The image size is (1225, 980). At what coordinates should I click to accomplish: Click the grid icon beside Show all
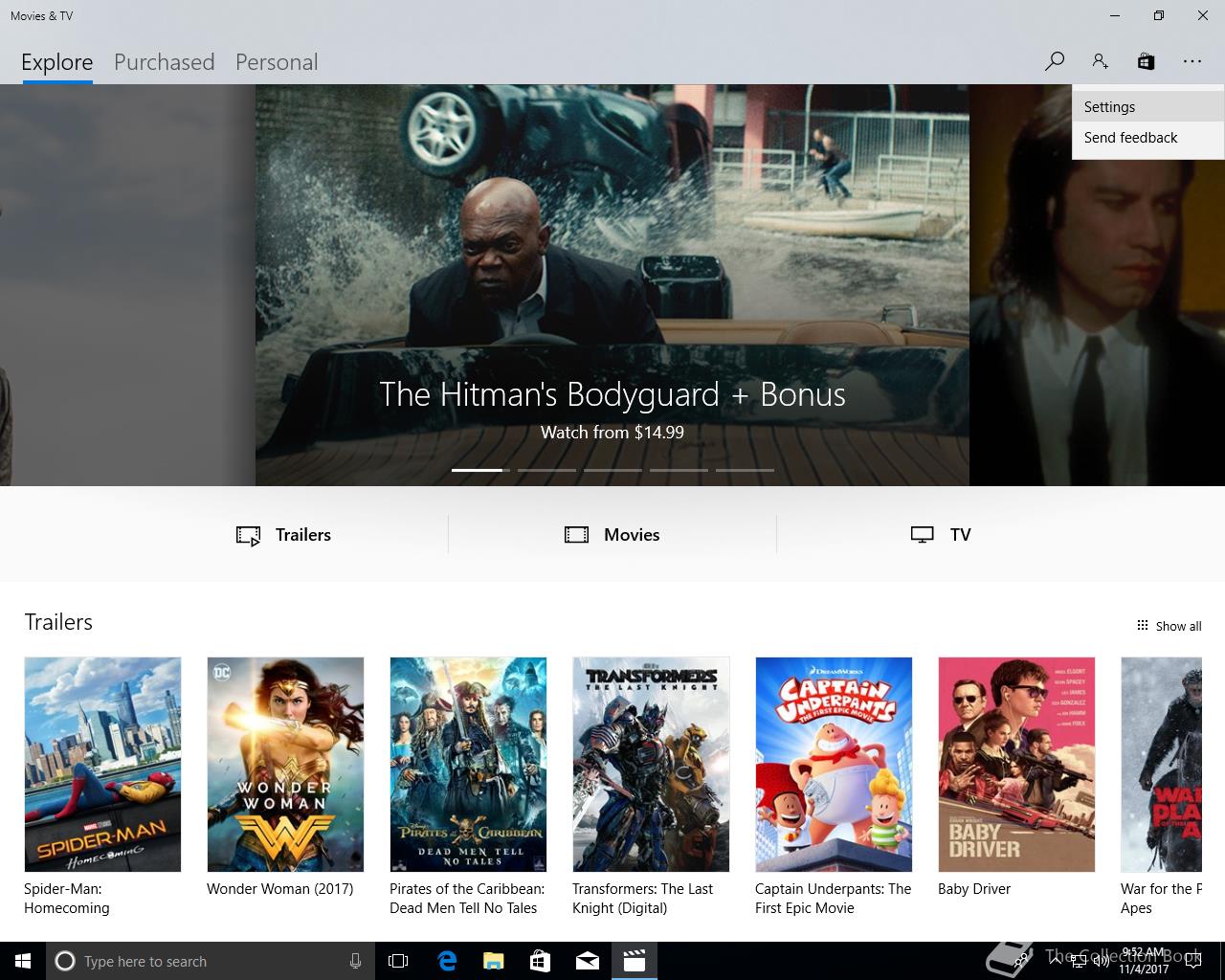click(x=1142, y=625)
